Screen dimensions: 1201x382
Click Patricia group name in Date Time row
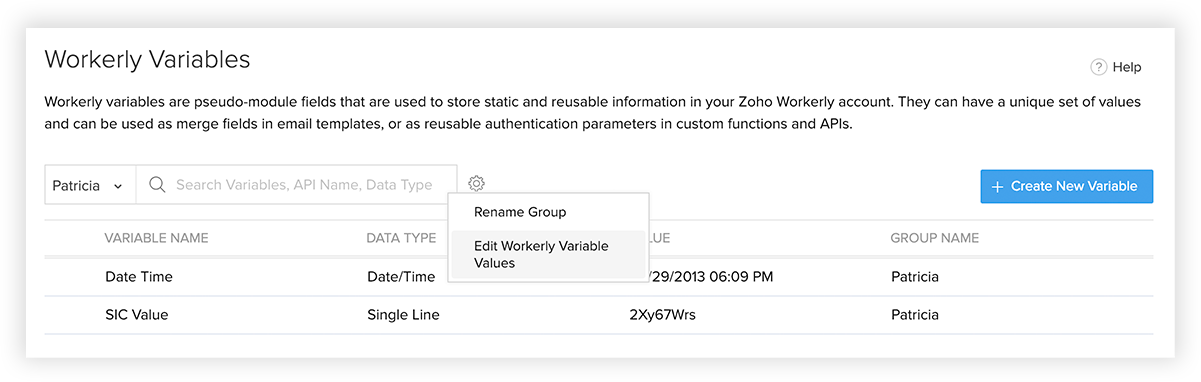point(915,277)
